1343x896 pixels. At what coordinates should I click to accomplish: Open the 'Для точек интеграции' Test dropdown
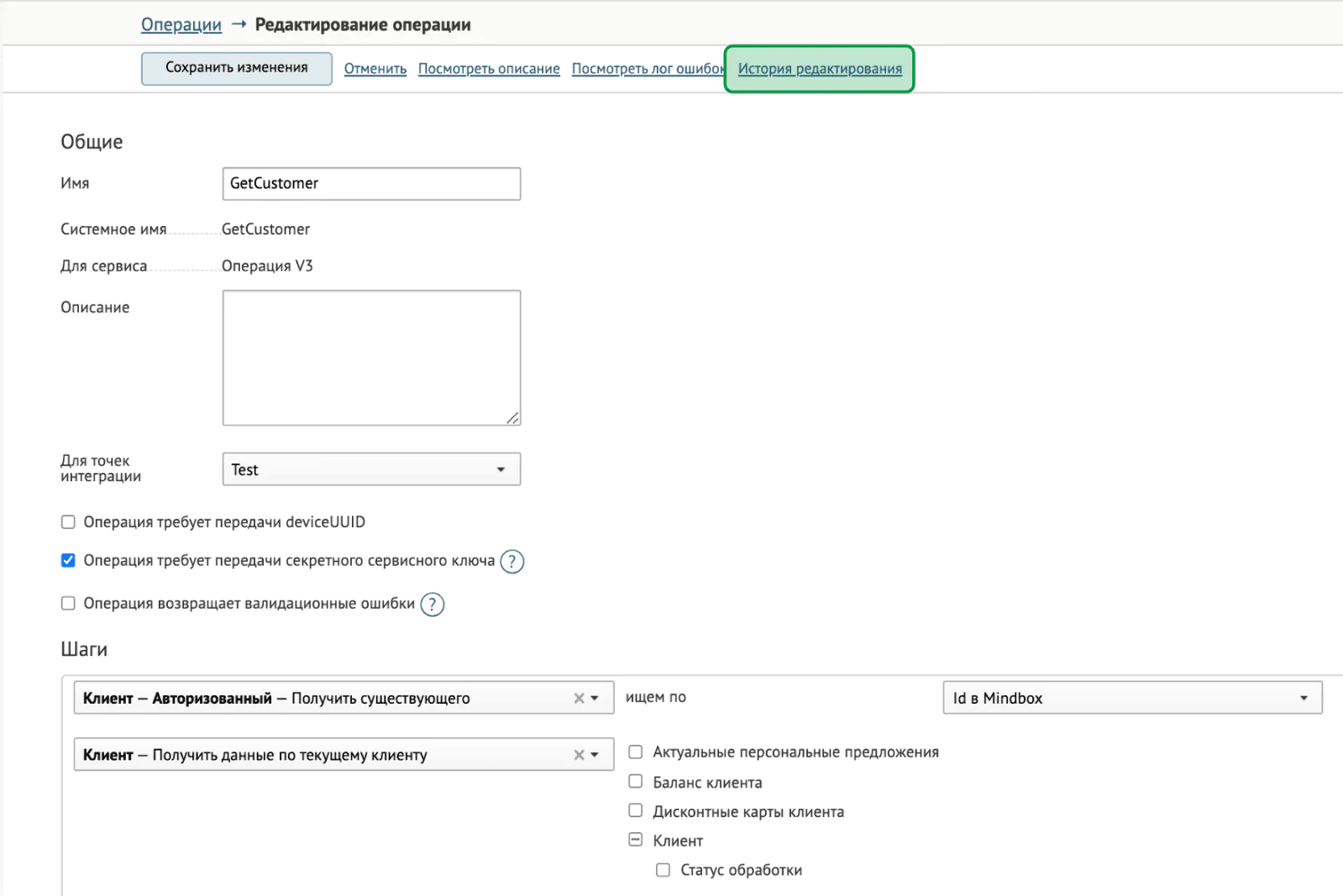coord(371,469)
